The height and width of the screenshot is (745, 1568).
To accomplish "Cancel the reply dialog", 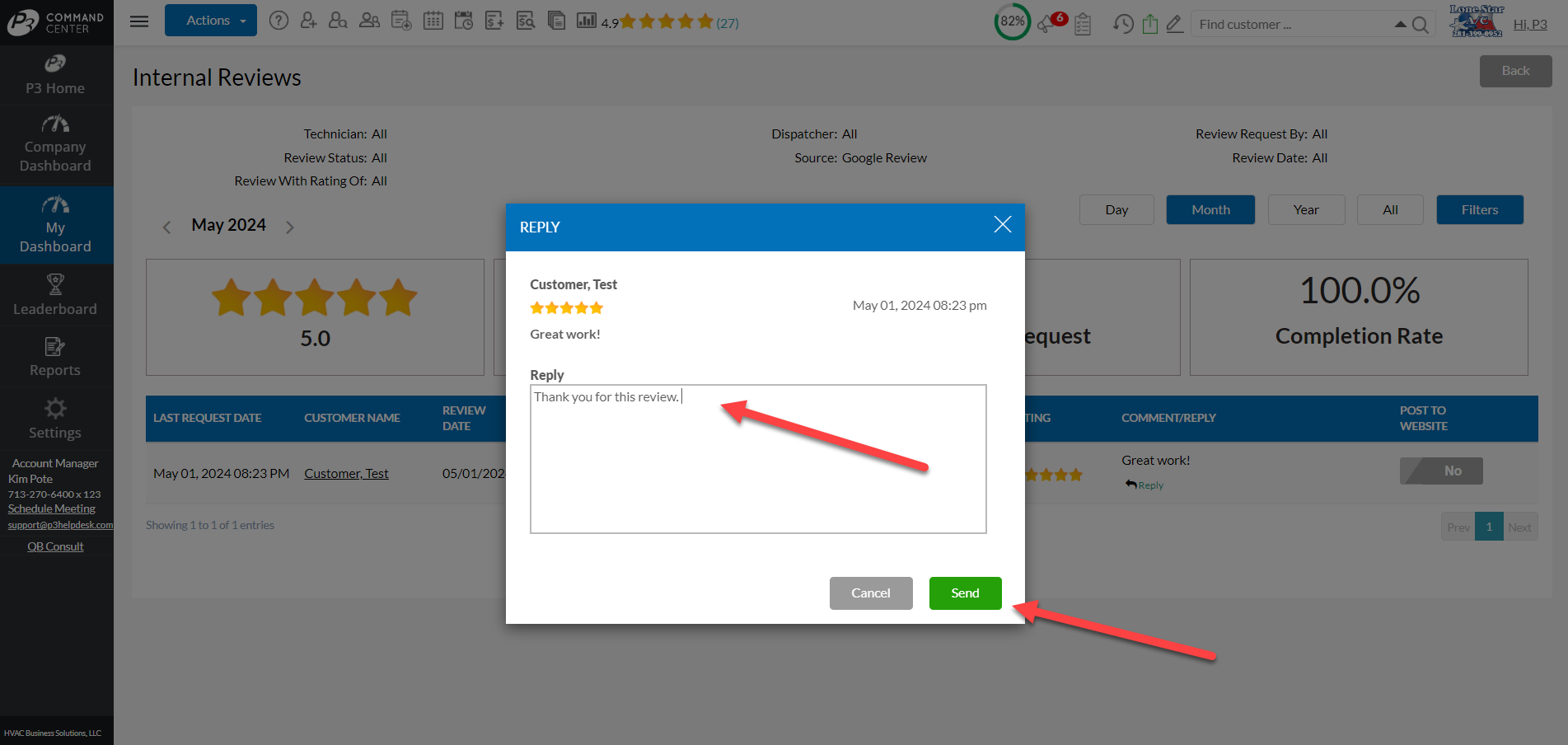I will (871, 593).
